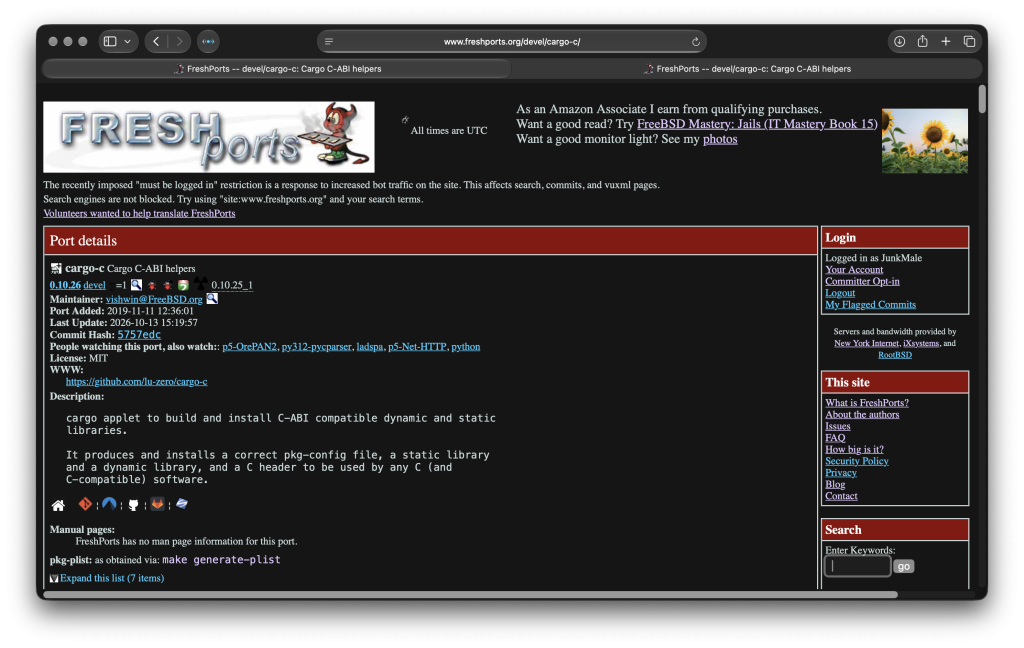
Task: Click maintainer vishwin@FreeBSD.org link
Action: pos(154,299)
